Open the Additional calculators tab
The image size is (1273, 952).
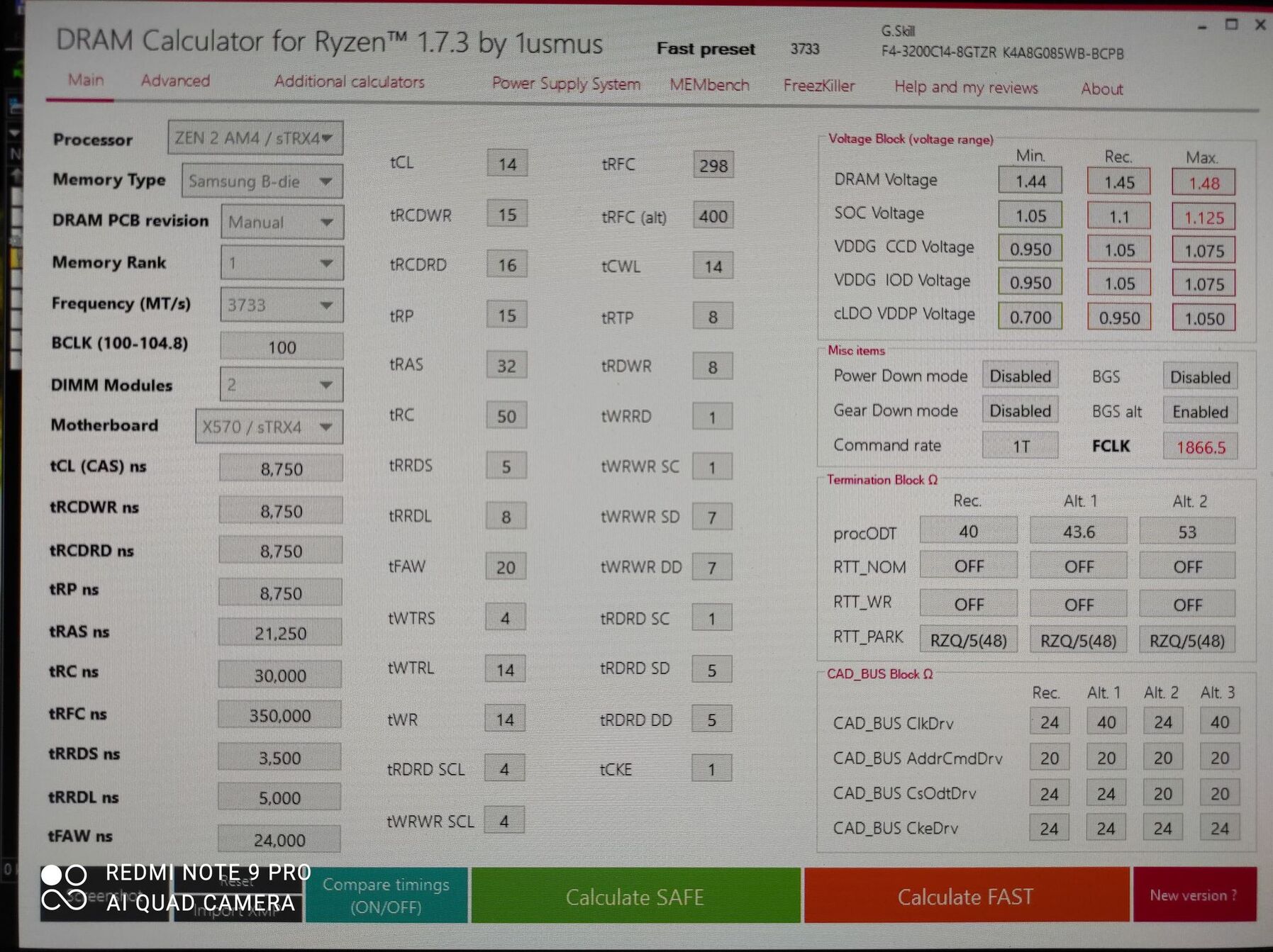point(349,82)
